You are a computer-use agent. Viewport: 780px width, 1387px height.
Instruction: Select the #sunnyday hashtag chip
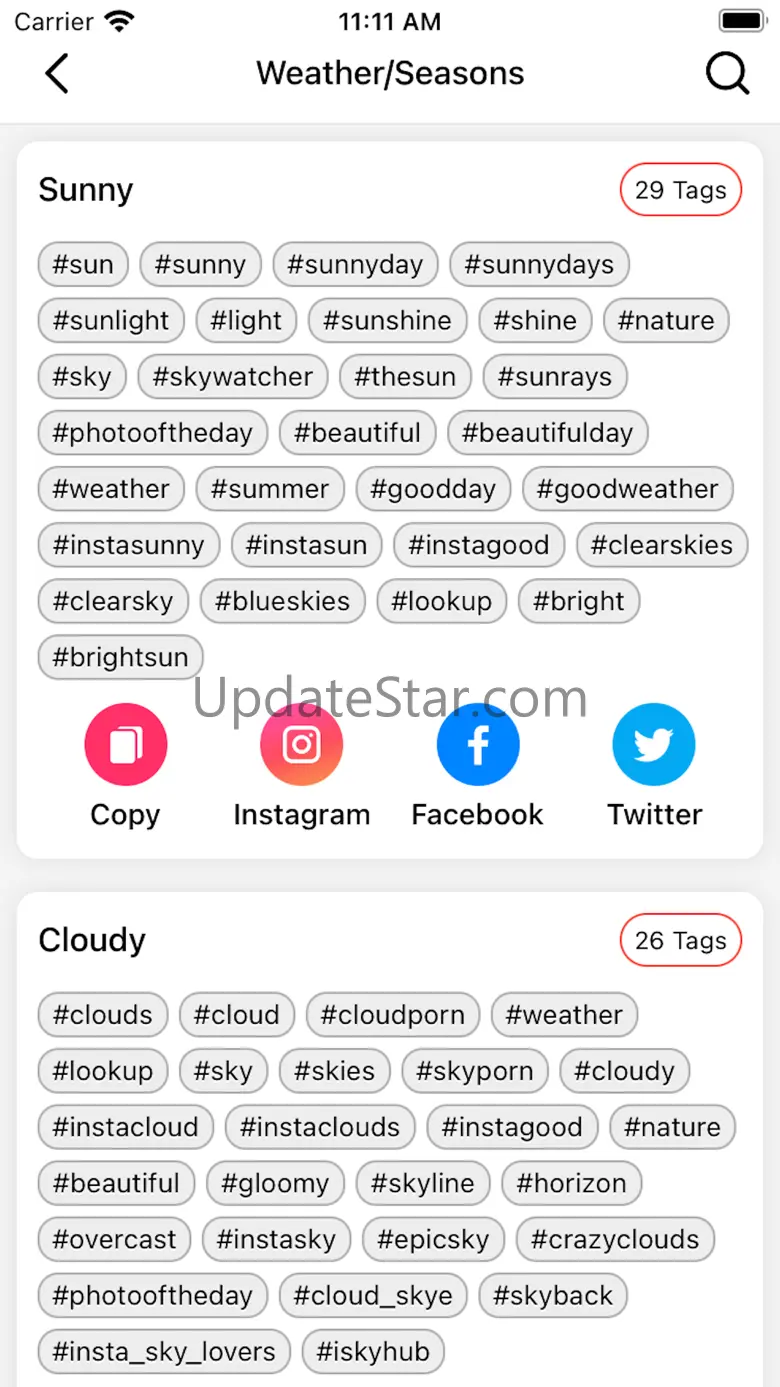[x=355, y=265]
